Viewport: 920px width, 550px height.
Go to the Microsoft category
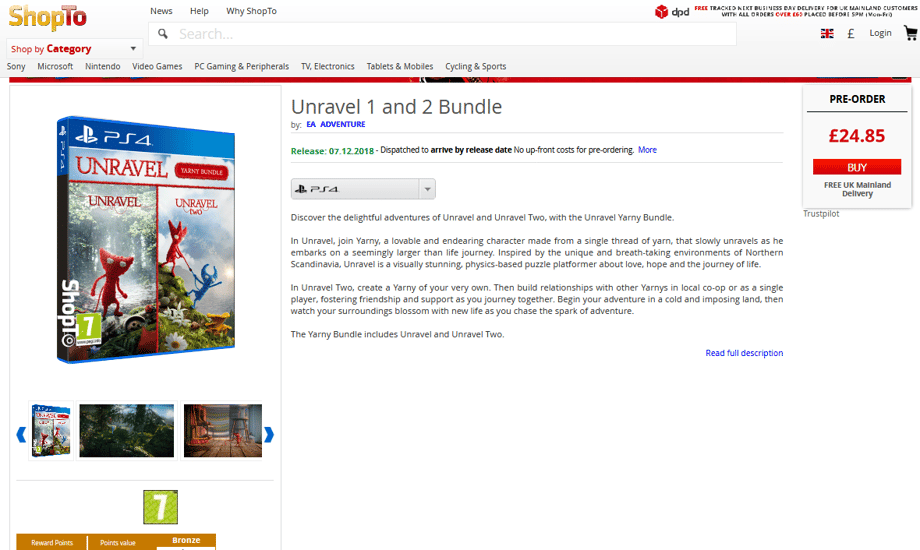pyautogui.click(x=55, y=66)
